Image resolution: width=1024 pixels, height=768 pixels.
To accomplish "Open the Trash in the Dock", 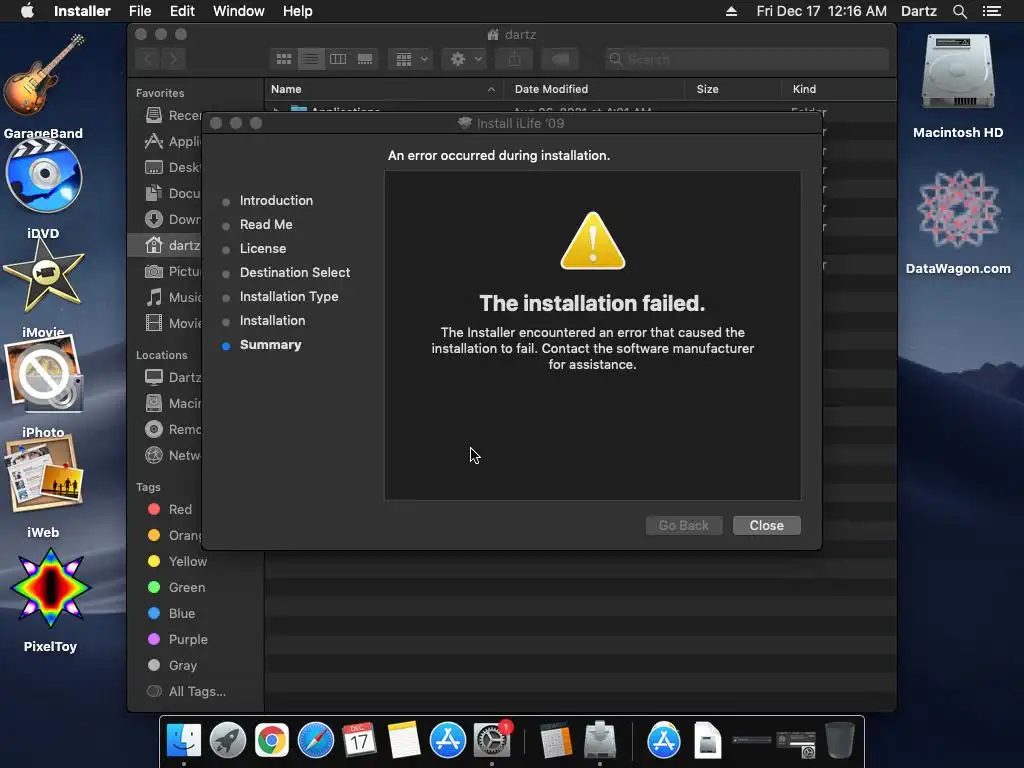I will point(840,741).
